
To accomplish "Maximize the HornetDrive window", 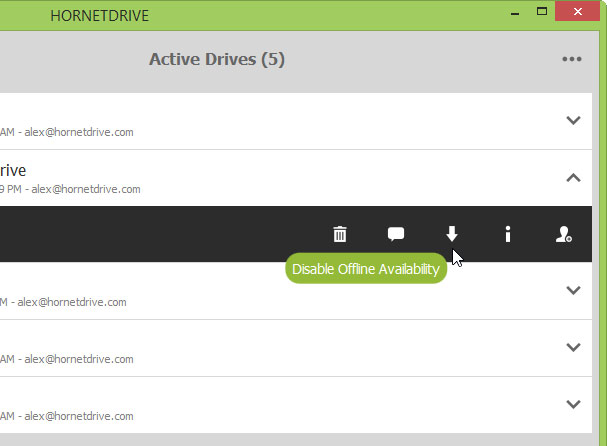I will click(542, 12).
